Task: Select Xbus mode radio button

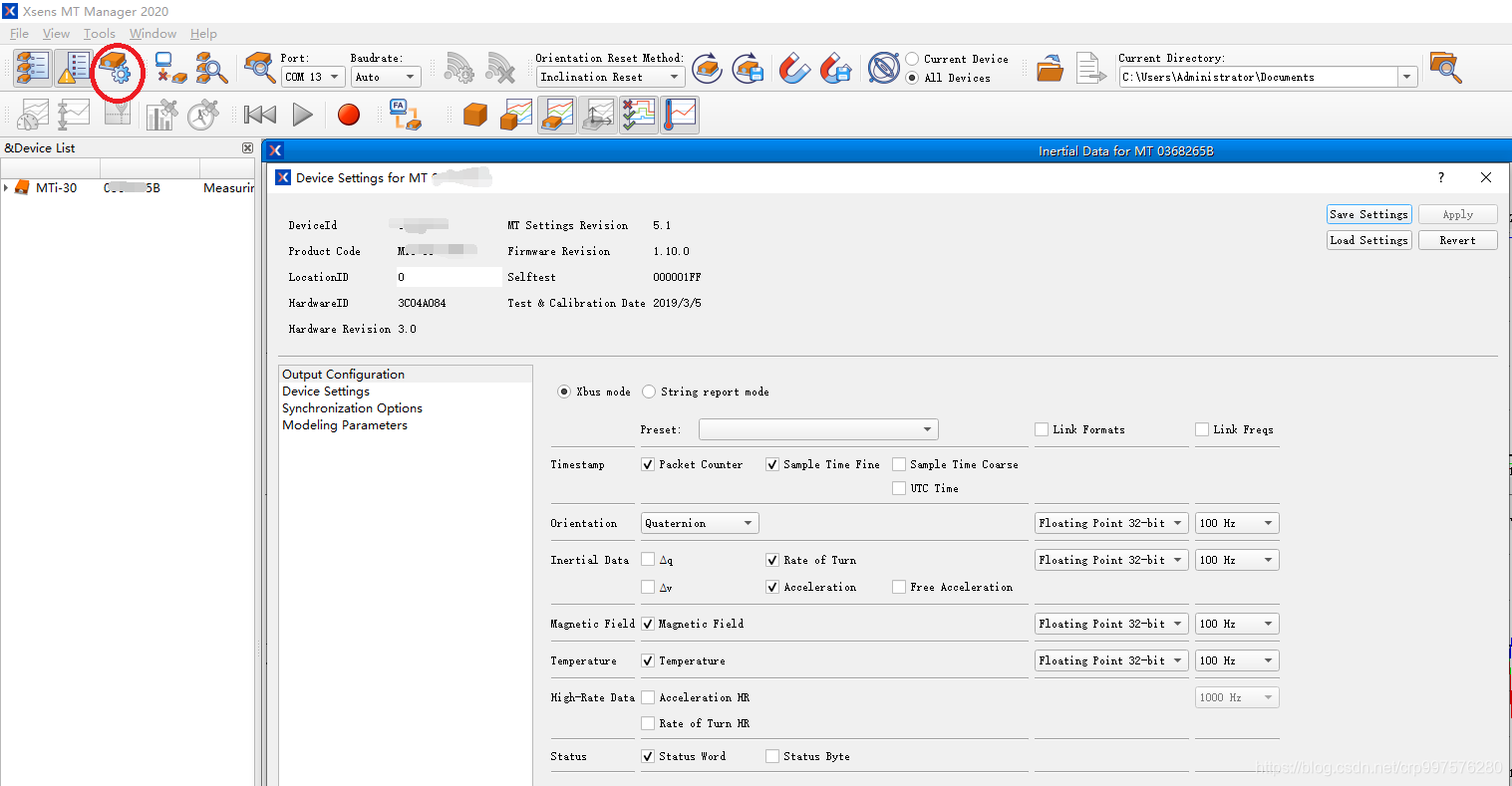Action: click(x=564, y=392)
